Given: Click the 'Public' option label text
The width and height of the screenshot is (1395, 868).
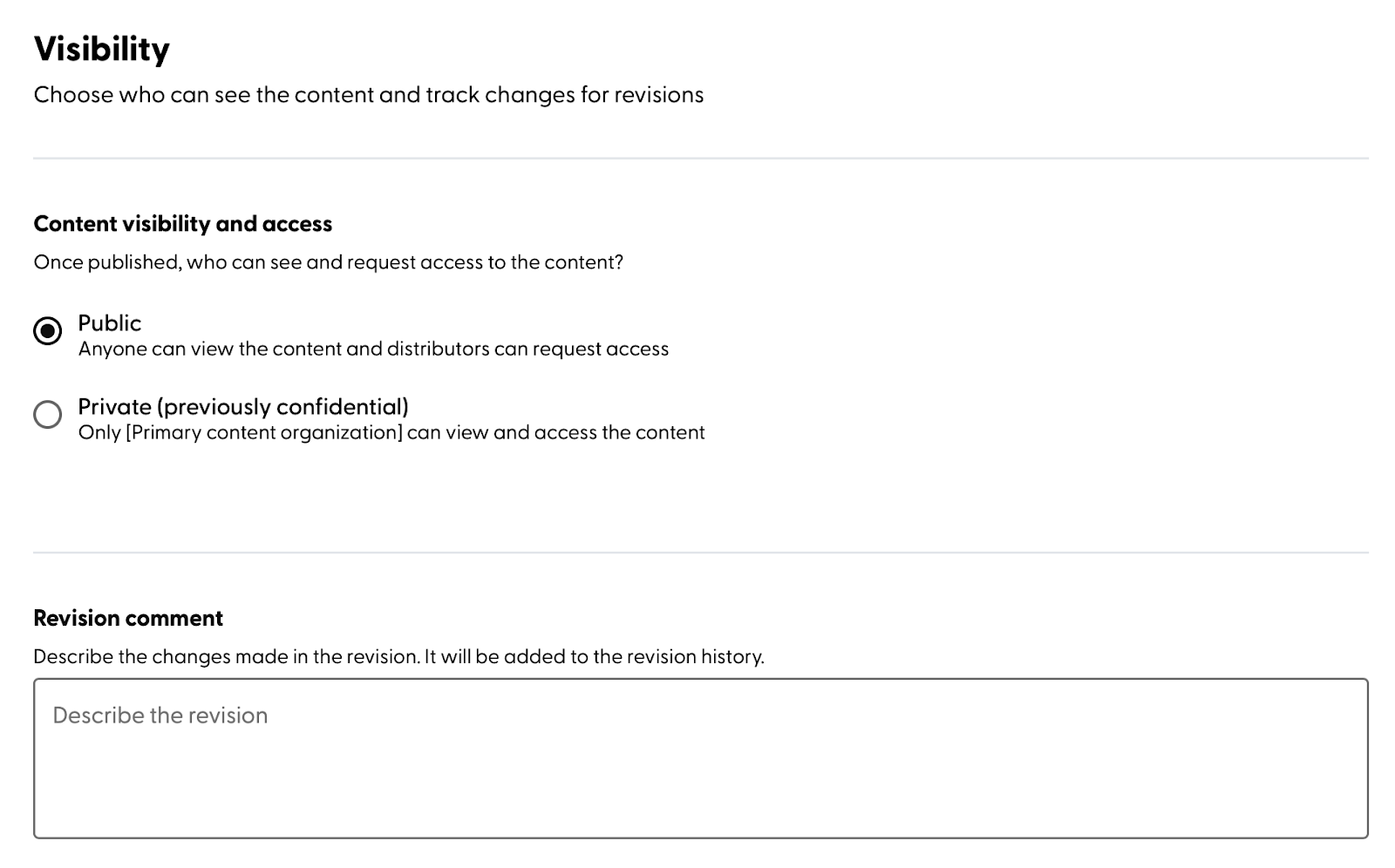Looking at the screenshot, I should (x=109, y=323).
